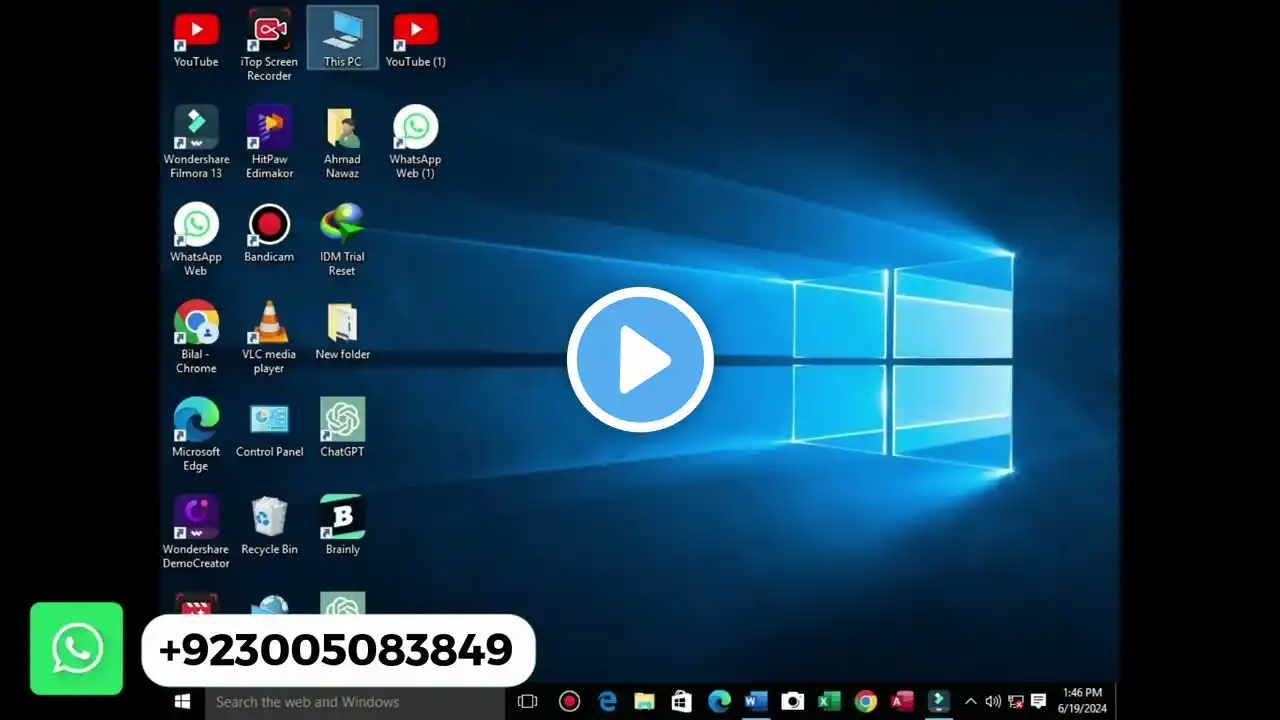Open Microsoft Store from the taskbar
1280x720 pixels.
pyautogui.click(x=681, y=702)
